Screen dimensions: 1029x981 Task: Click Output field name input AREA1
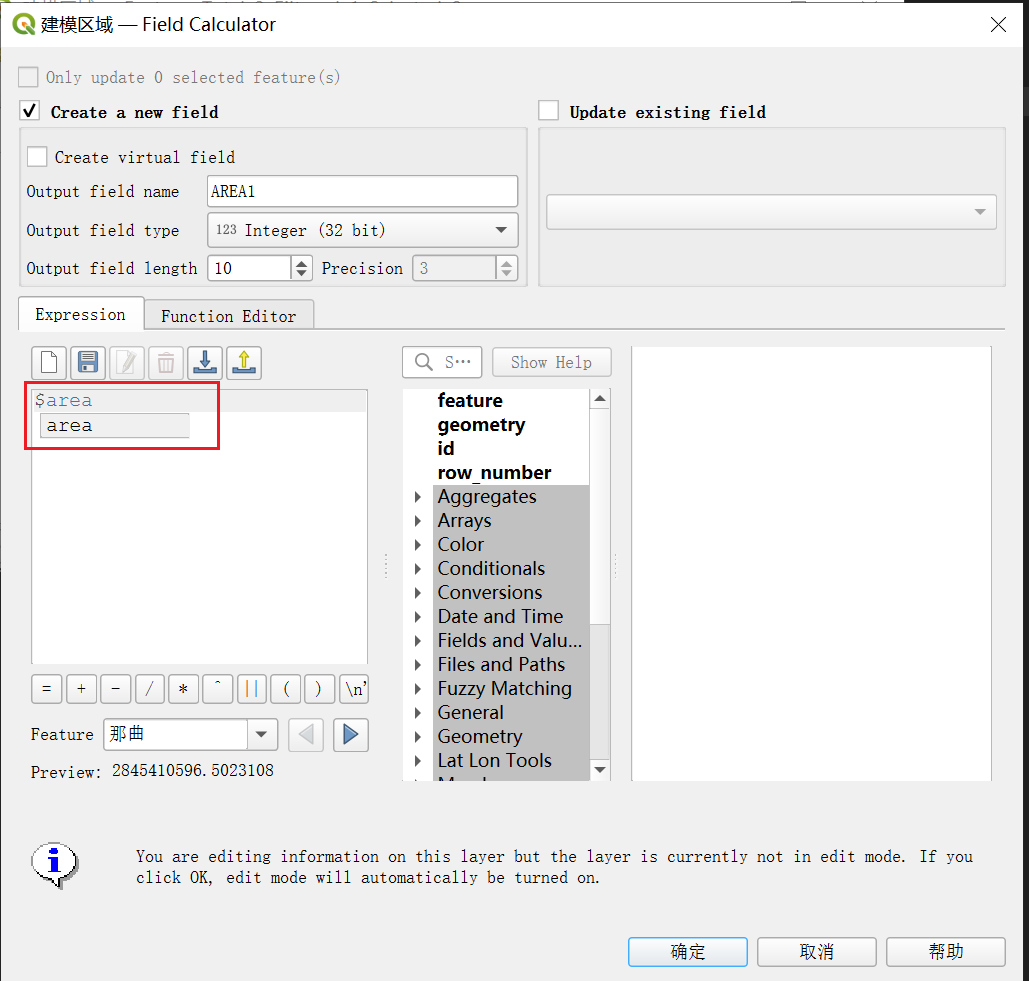[x=362, y=192]
